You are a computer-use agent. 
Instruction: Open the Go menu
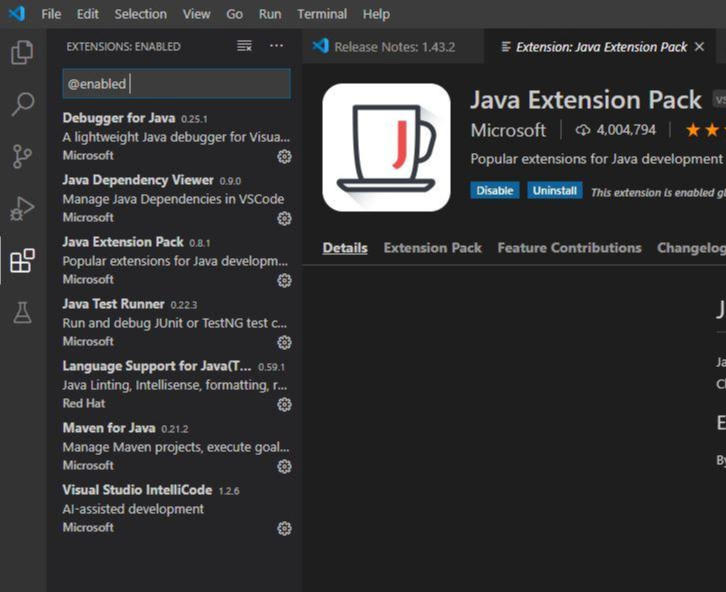(x=234, y=14)
